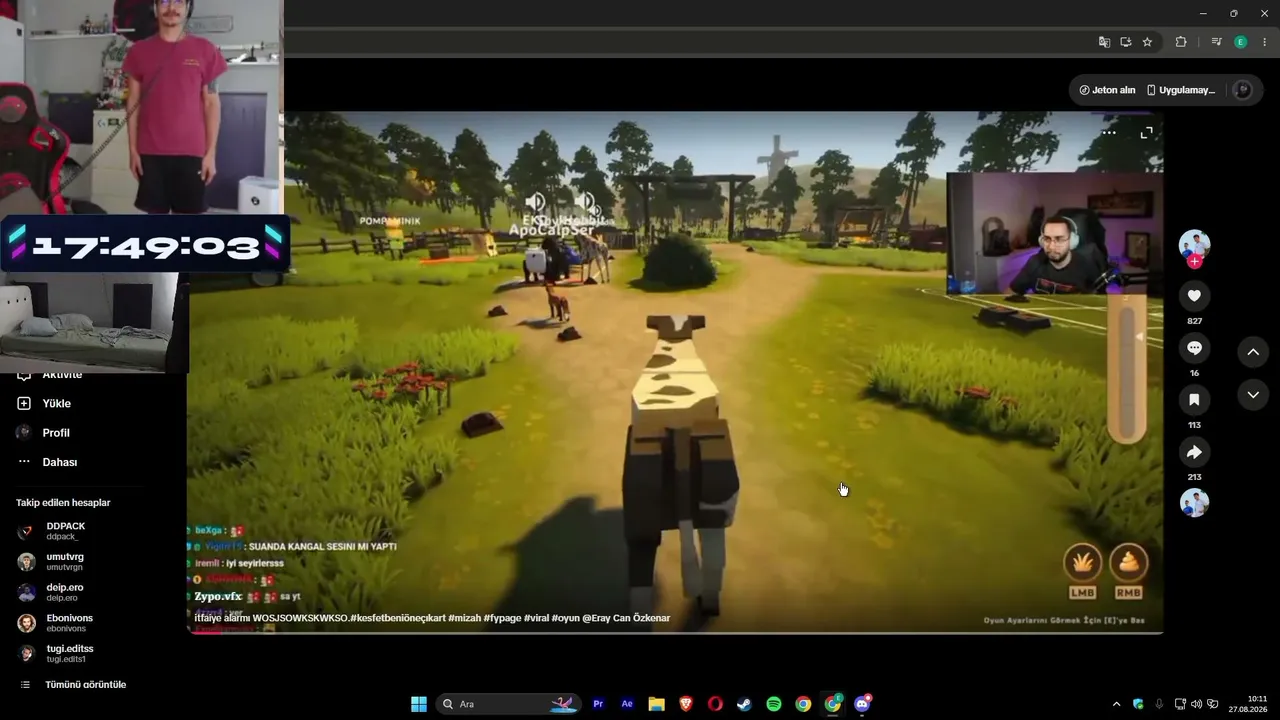Click the translate page icon in address bar
The height and width of the screenshot is (720, 1280).
click(1104, 42)
